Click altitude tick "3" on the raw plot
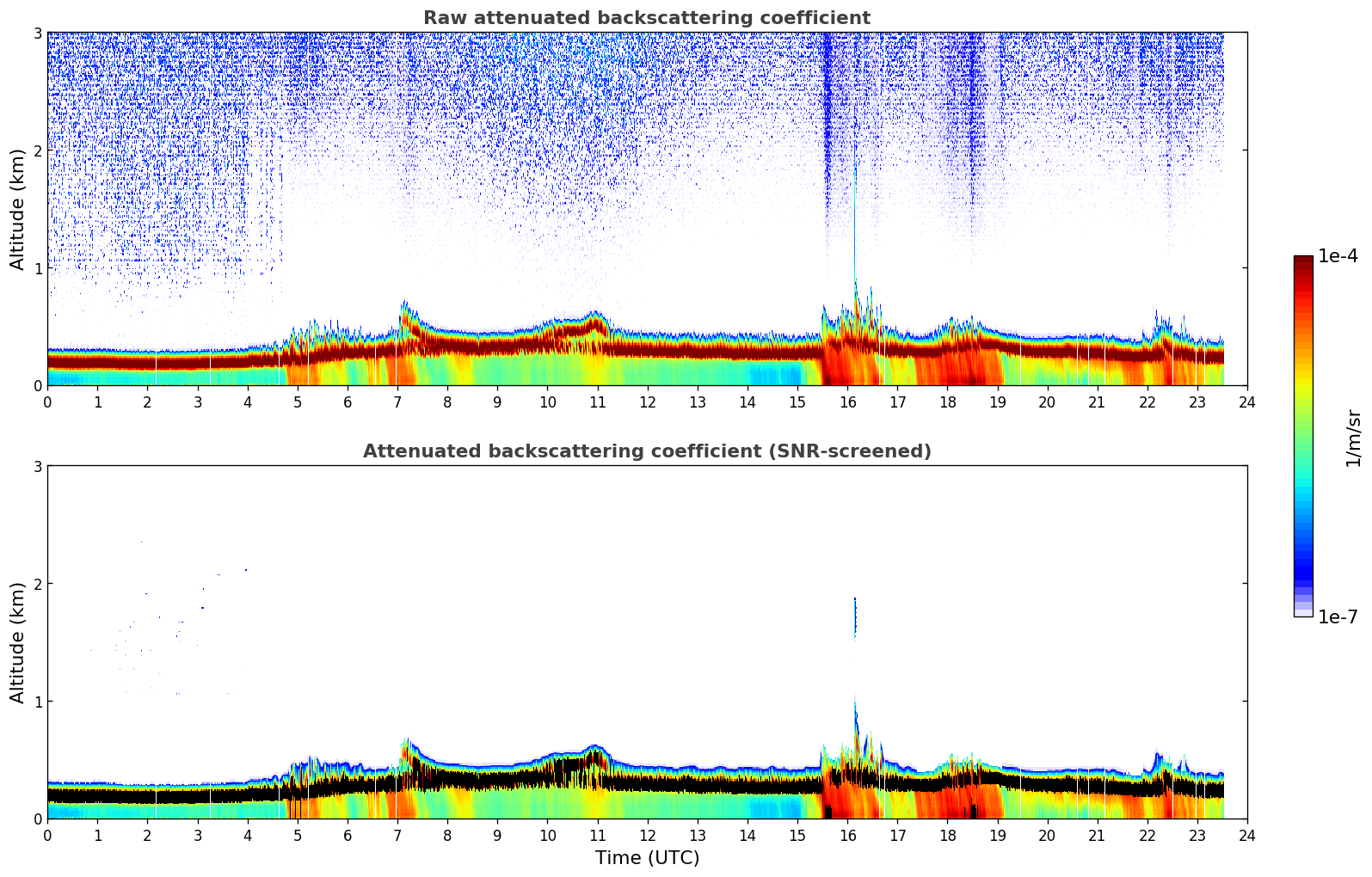Image resolution: width=1372 pixels, height=877 pixels. 37,33
